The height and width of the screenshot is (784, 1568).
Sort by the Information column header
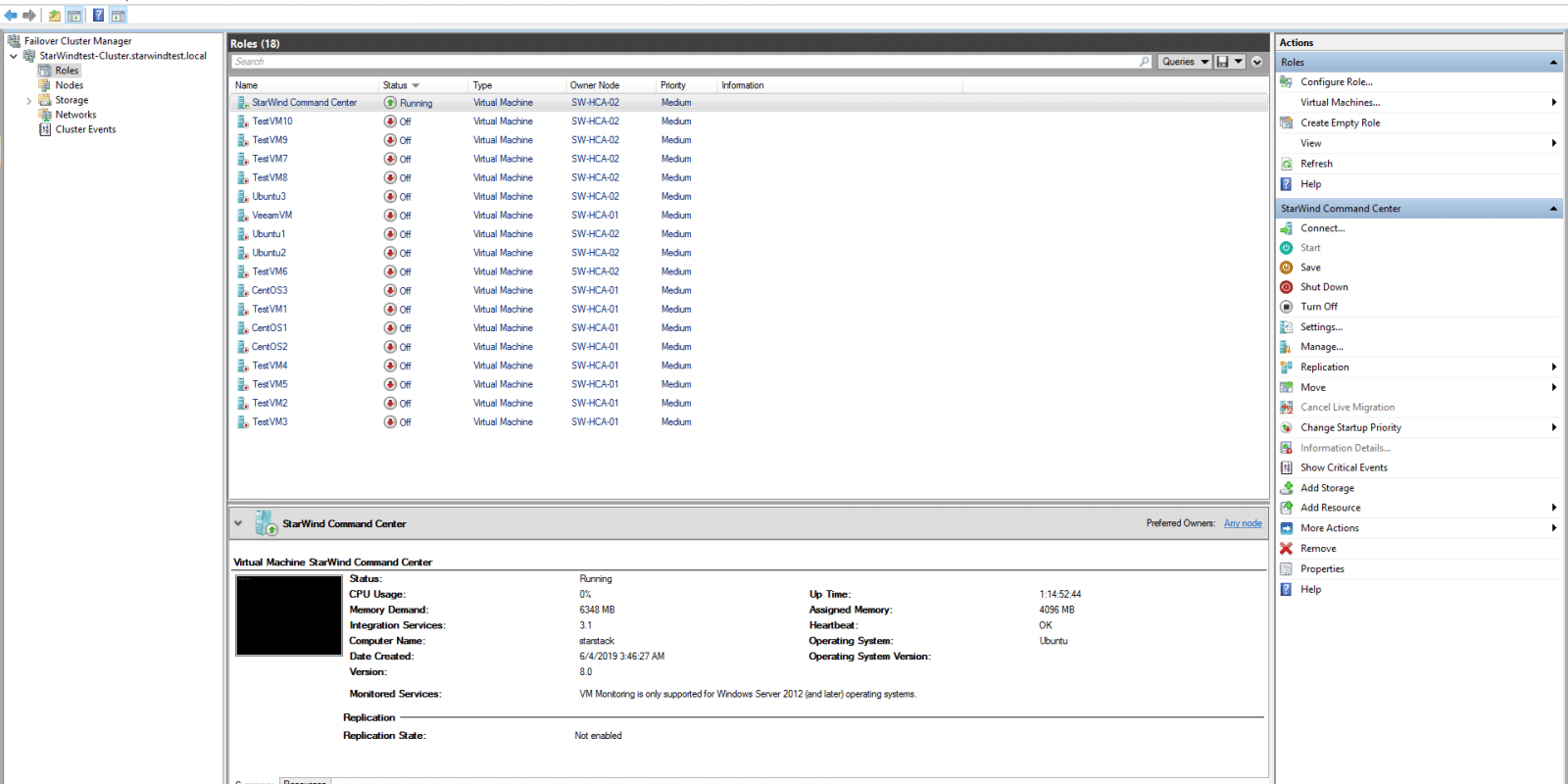point(840,85)
